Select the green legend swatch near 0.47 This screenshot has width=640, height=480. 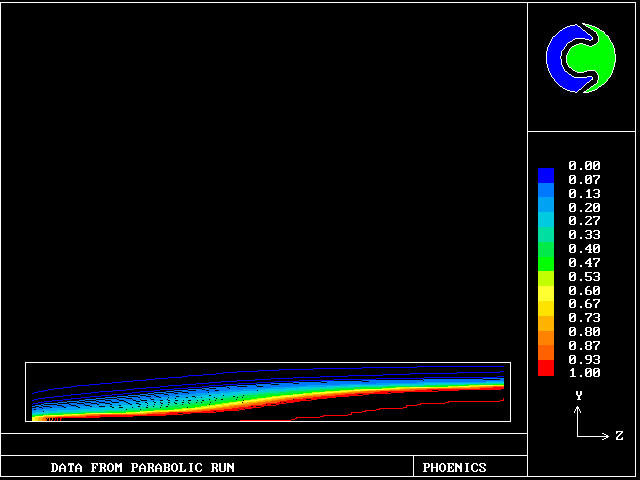pos(545,264)
